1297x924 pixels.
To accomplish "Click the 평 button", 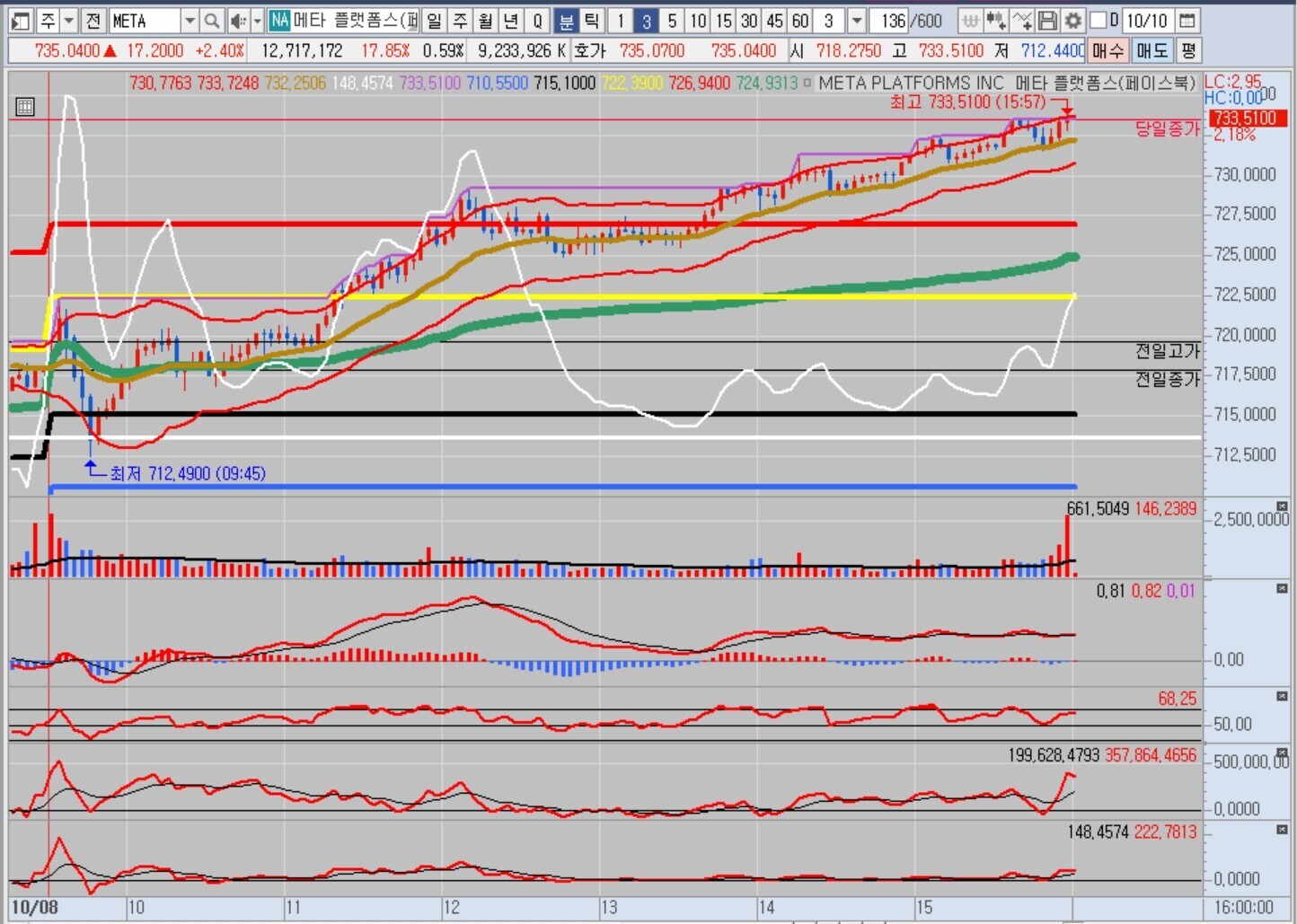I will click(1188, 50).
